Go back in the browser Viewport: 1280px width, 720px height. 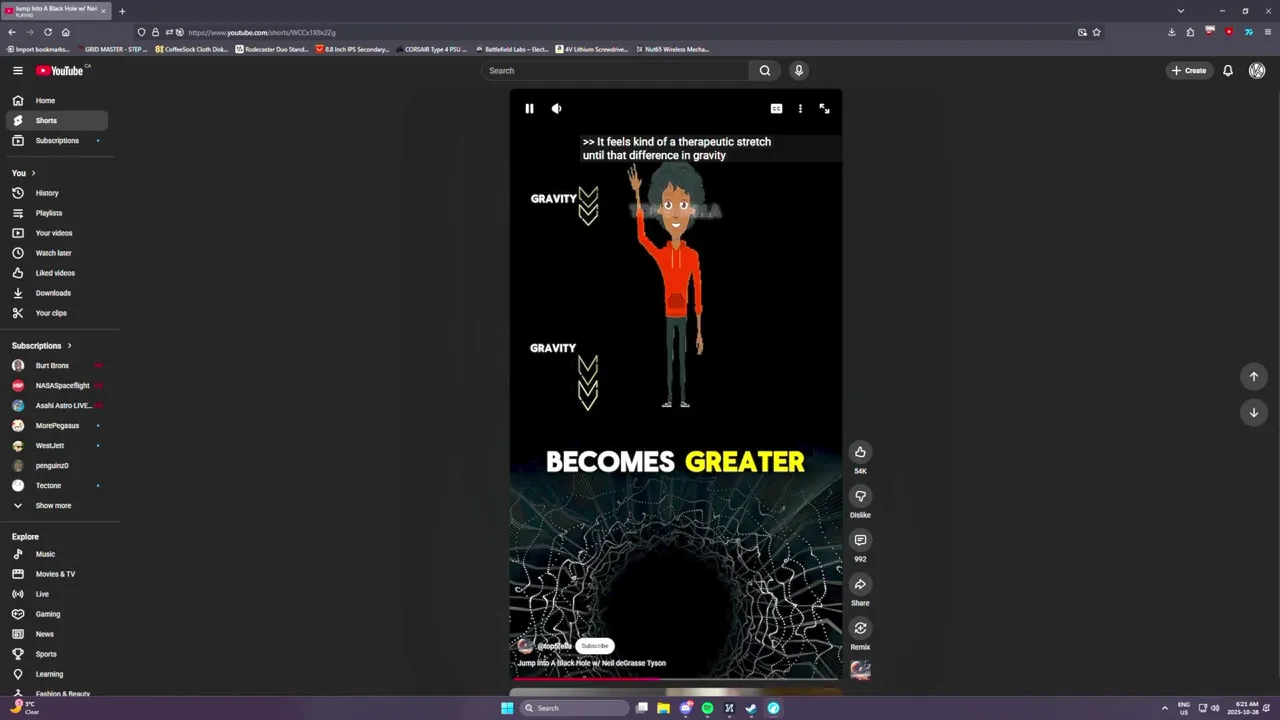coord(12,32)
